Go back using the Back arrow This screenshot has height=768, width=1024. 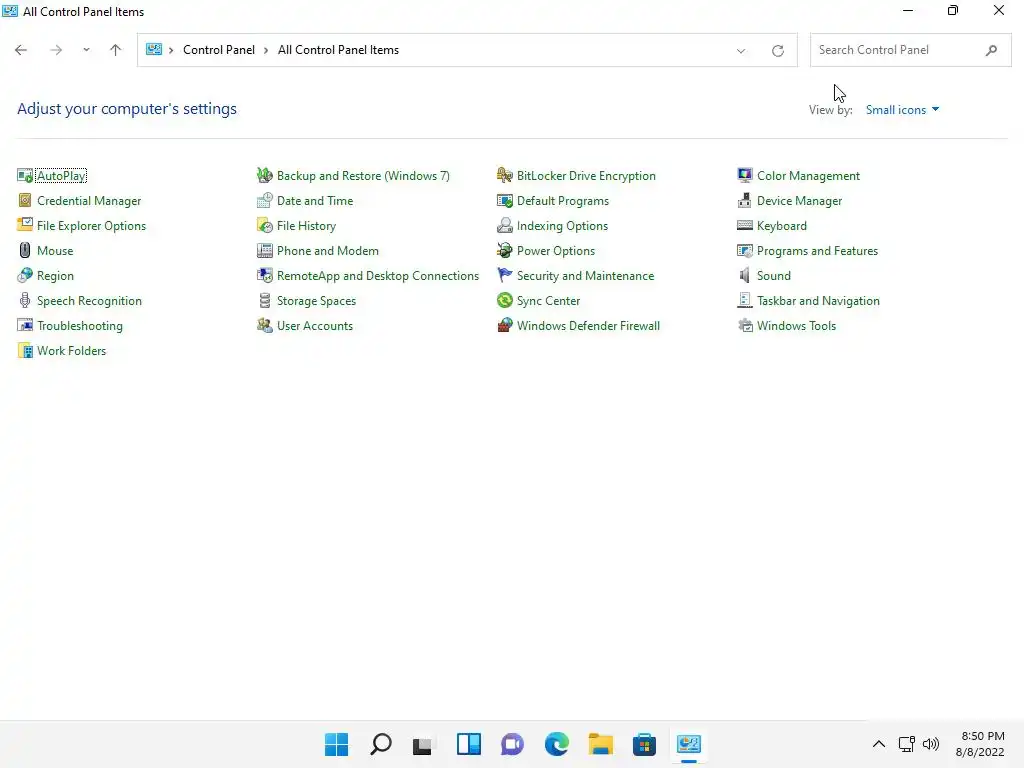(21, 50)
